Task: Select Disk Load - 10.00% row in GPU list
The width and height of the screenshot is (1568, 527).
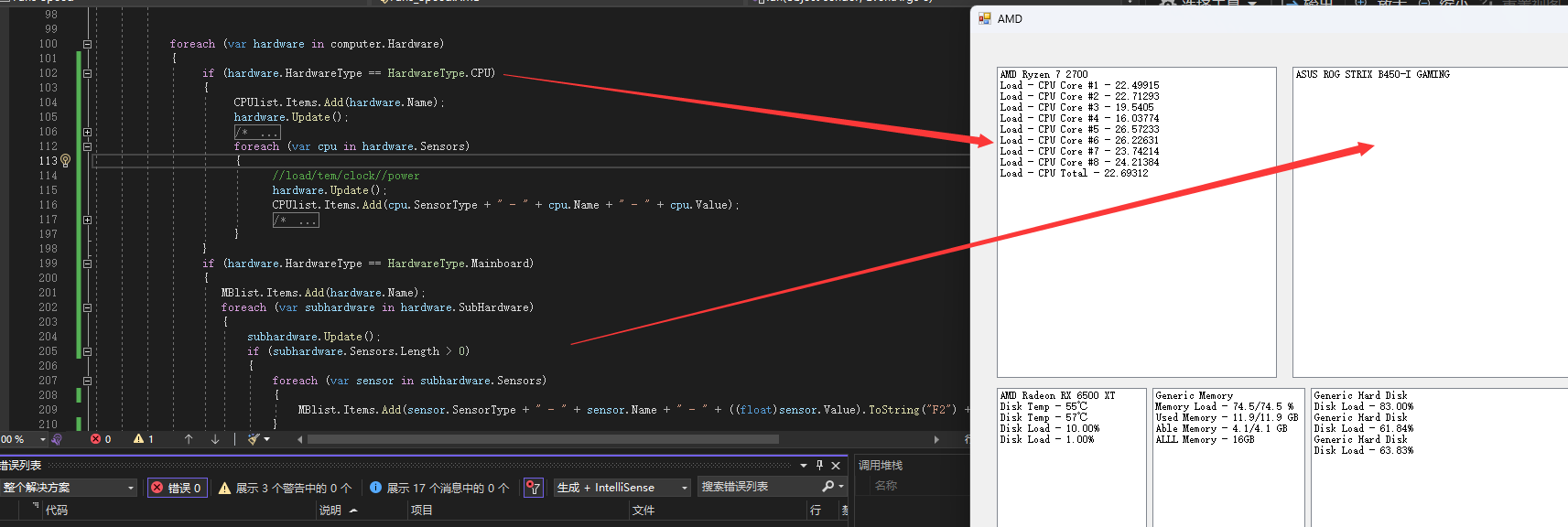Action: (x=1050, y=428)
